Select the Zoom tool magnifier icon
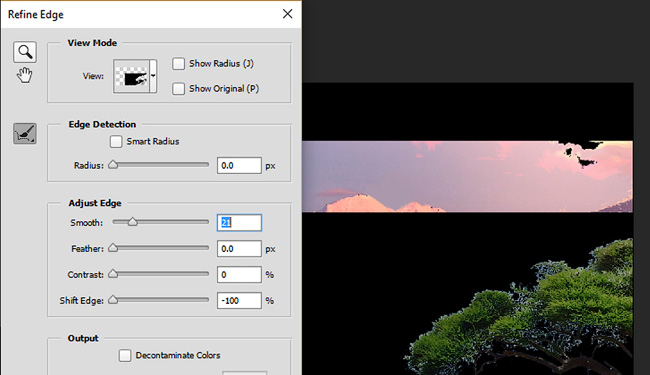 [25, 52]
